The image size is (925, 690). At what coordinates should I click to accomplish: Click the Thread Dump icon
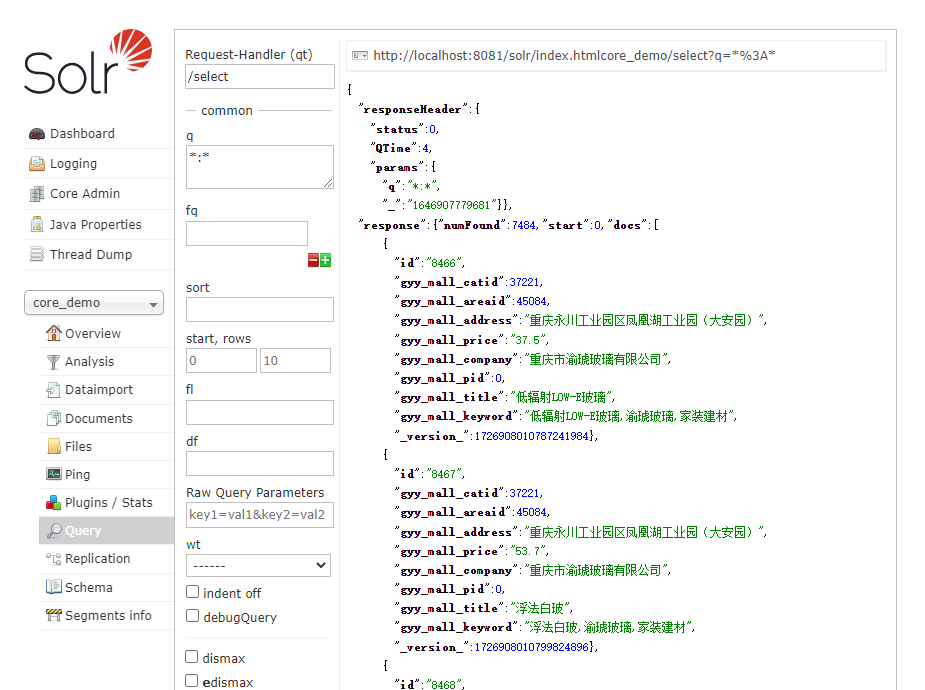point(37,254)
